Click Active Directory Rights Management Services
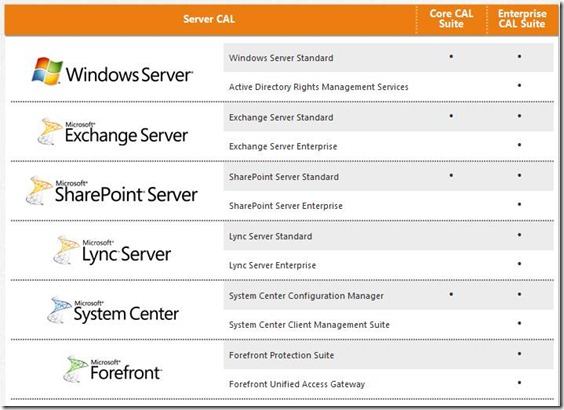This screenshot has width=564, height=410. (x=318, y=87)
